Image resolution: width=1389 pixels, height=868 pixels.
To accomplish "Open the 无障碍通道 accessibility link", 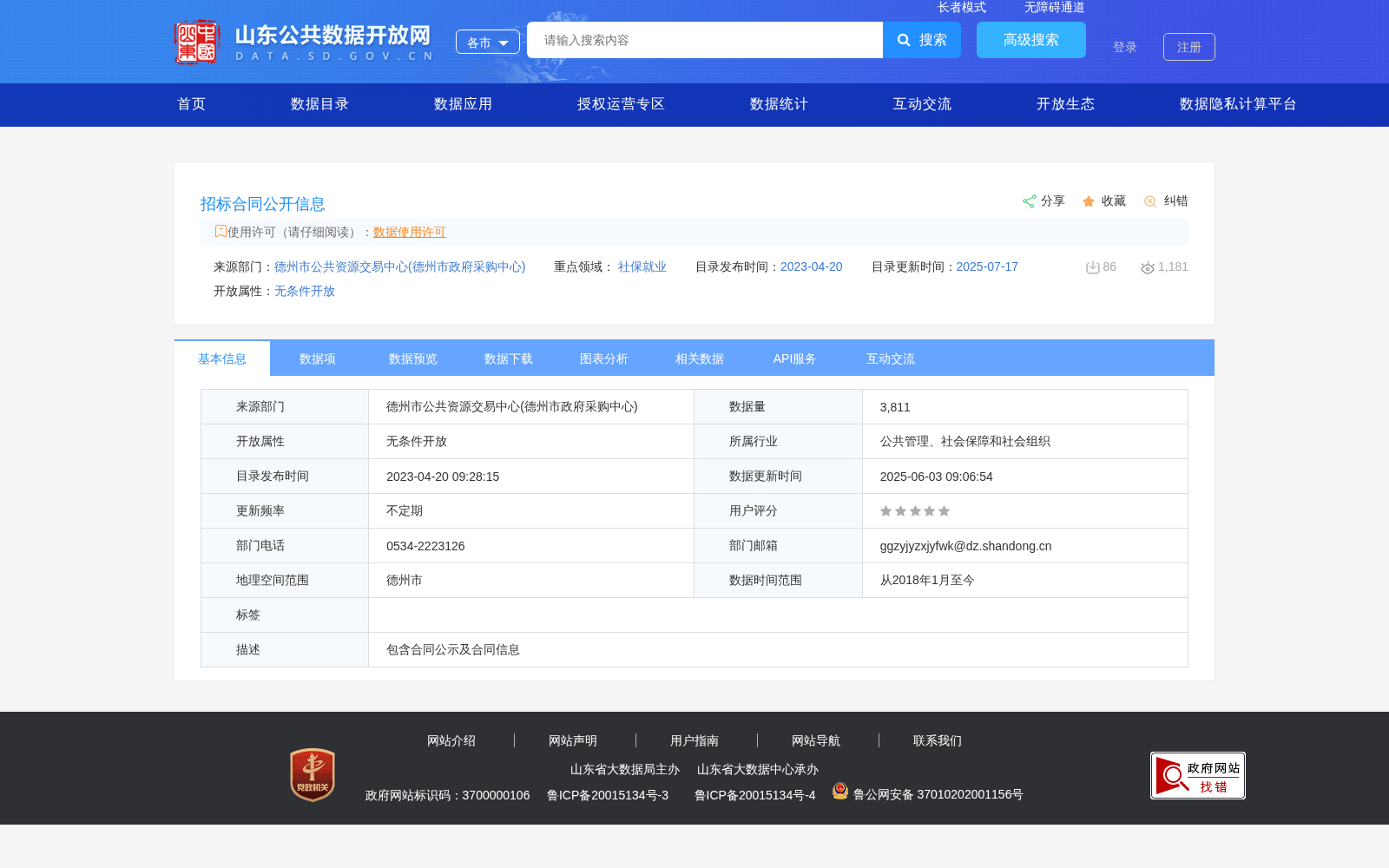I will click(1055, 8).
